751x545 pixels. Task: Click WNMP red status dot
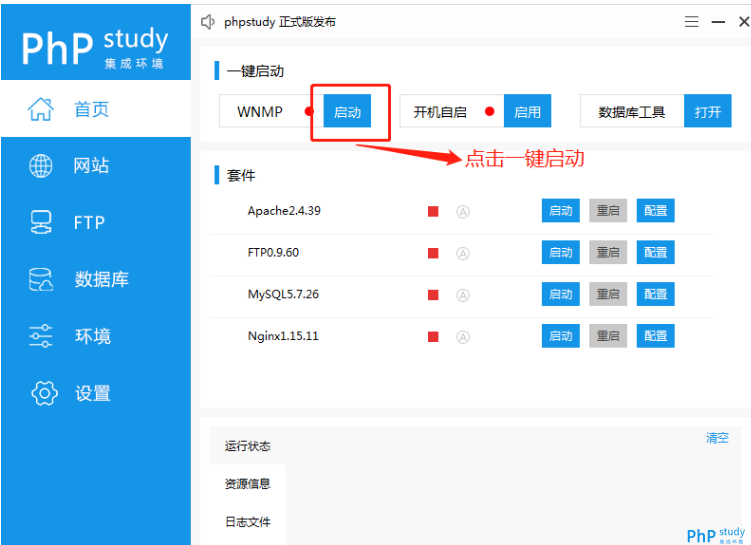click(x=309, y=112)
